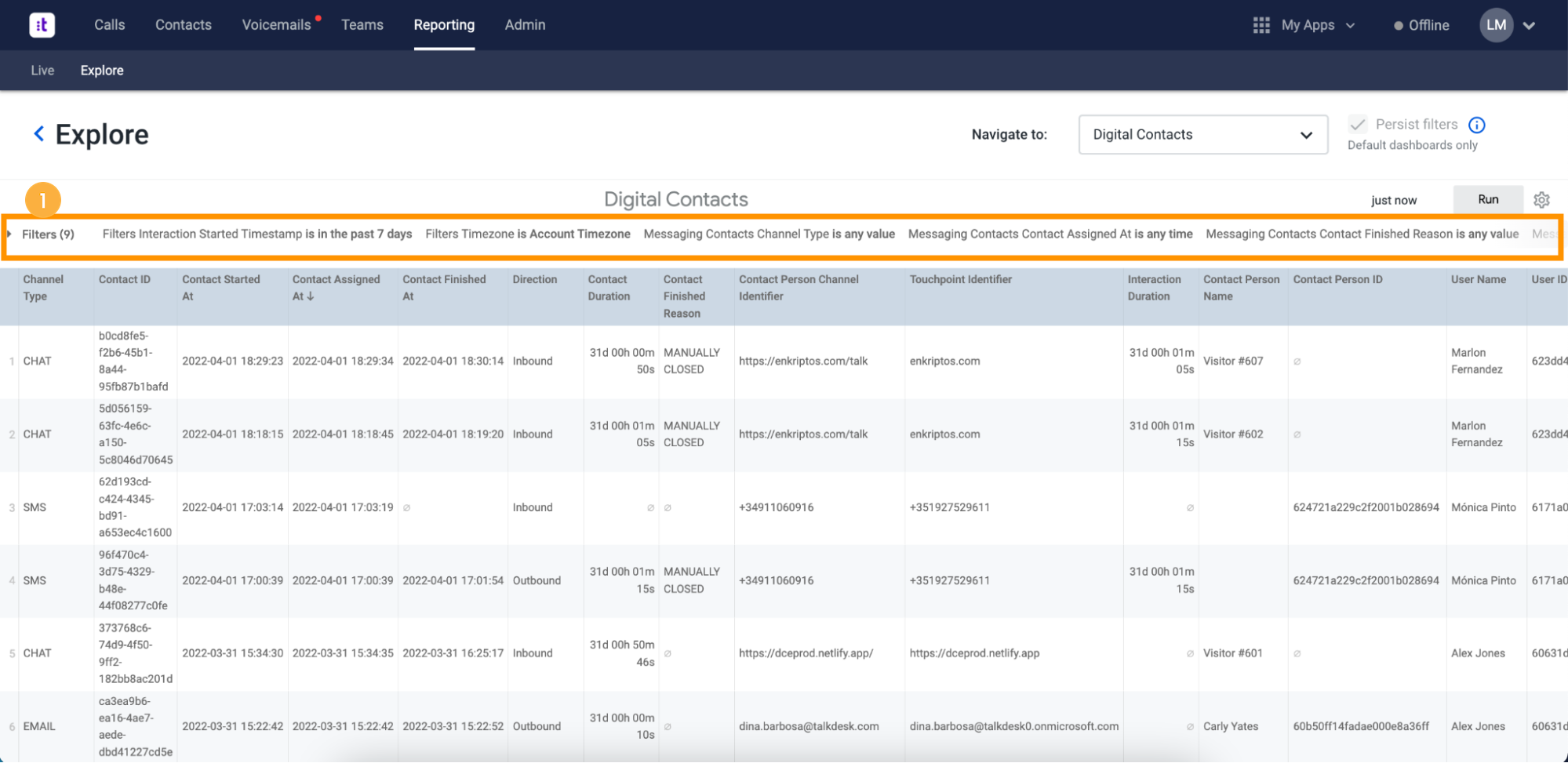Click Visitor #601 cell

(1233, 653)
